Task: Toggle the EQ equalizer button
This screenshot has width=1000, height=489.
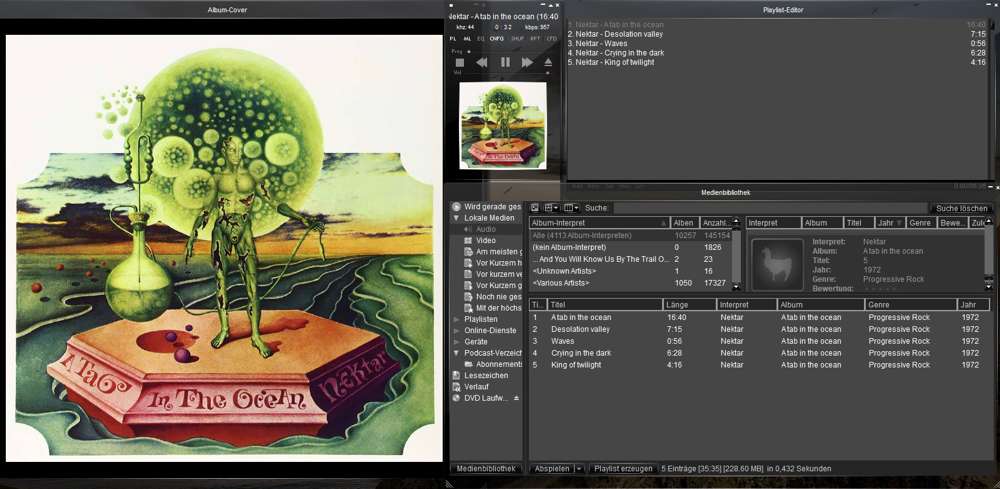Action: click(481, 38)
